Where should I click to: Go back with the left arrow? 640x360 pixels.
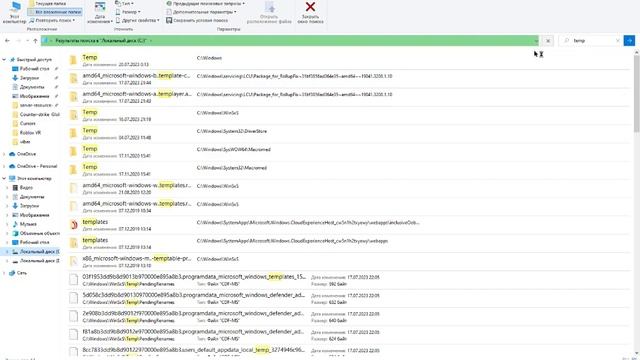(x=7, y=40)
